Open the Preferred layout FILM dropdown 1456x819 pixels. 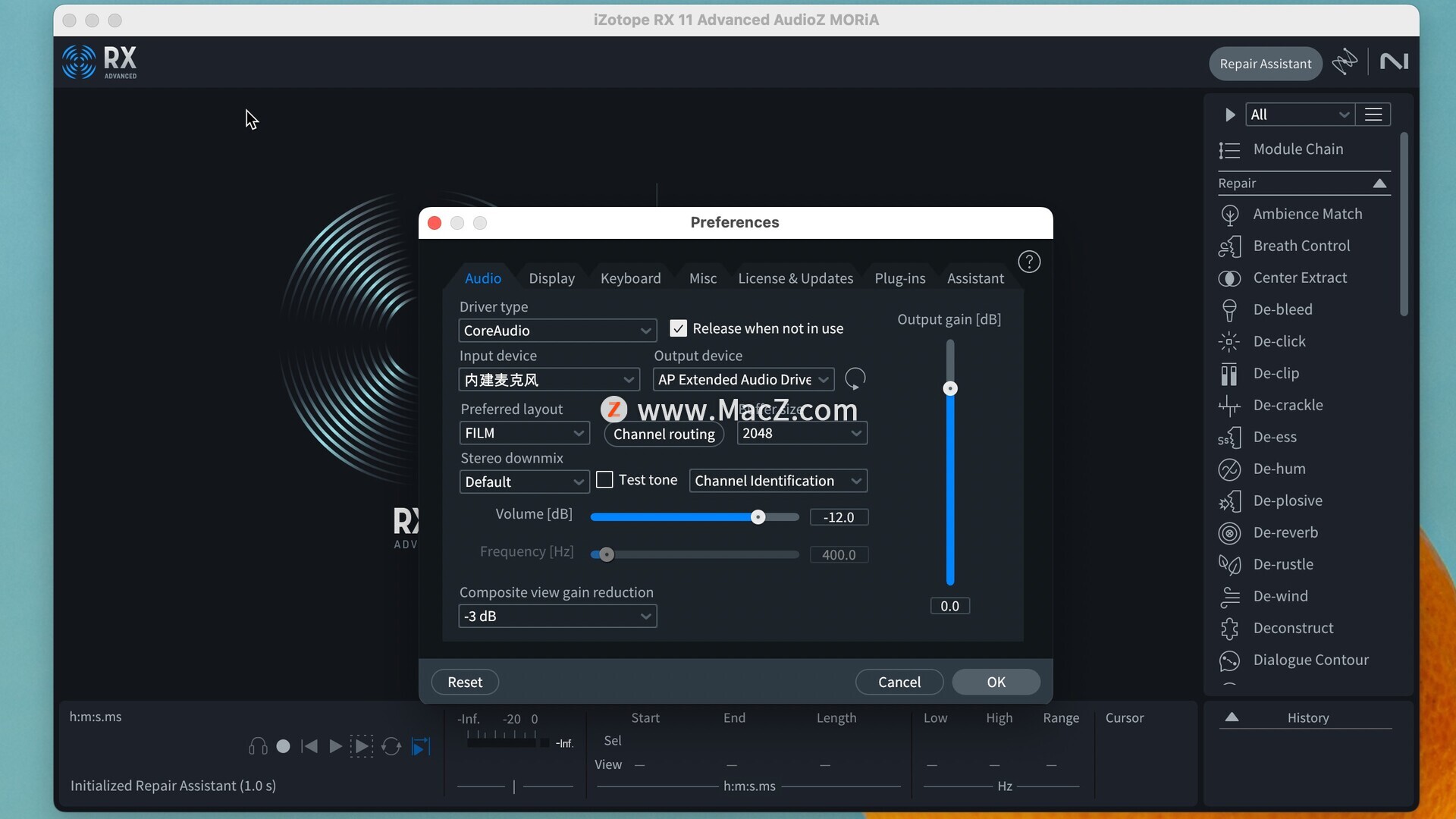click(525, 433)
